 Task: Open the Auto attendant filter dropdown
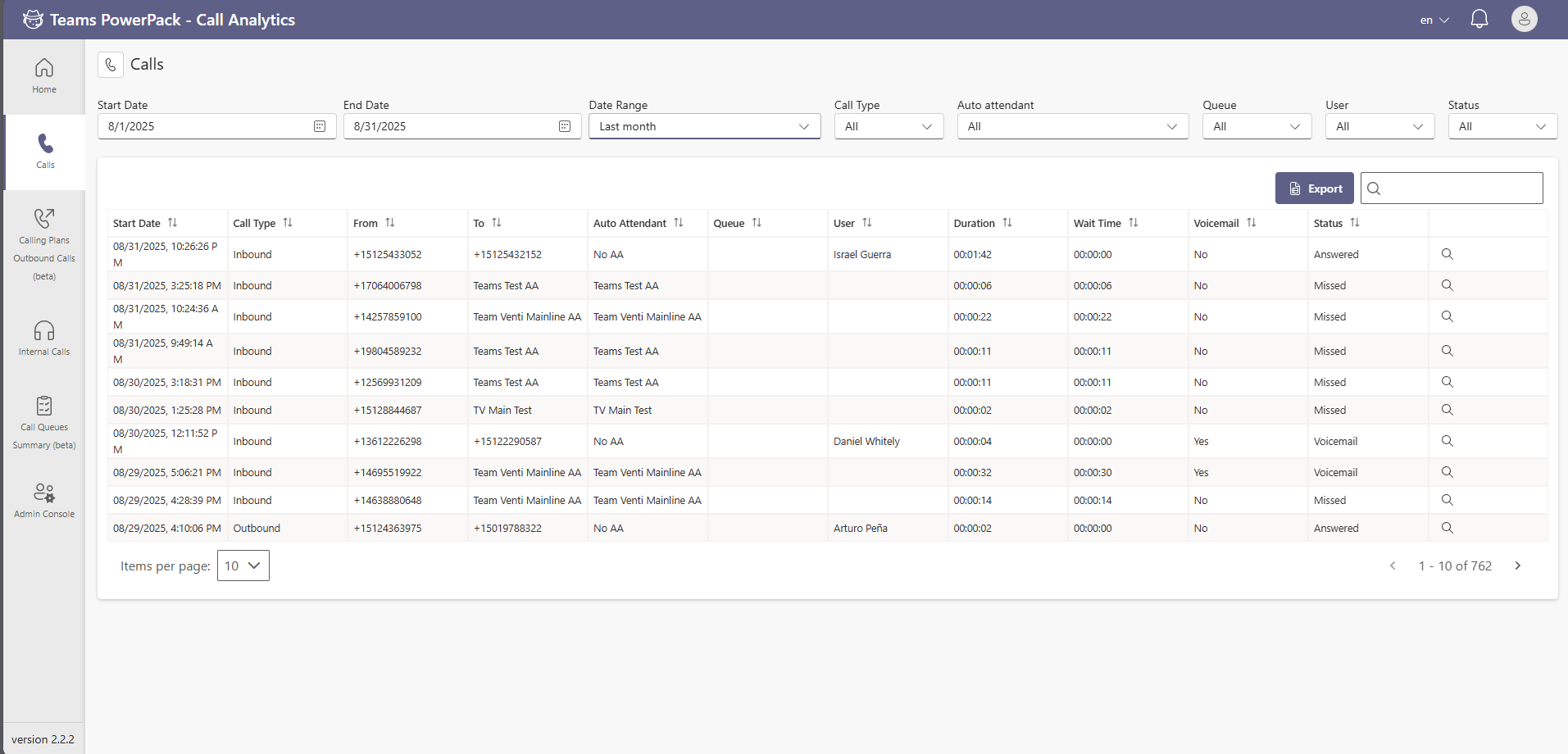pos(1072,126)
